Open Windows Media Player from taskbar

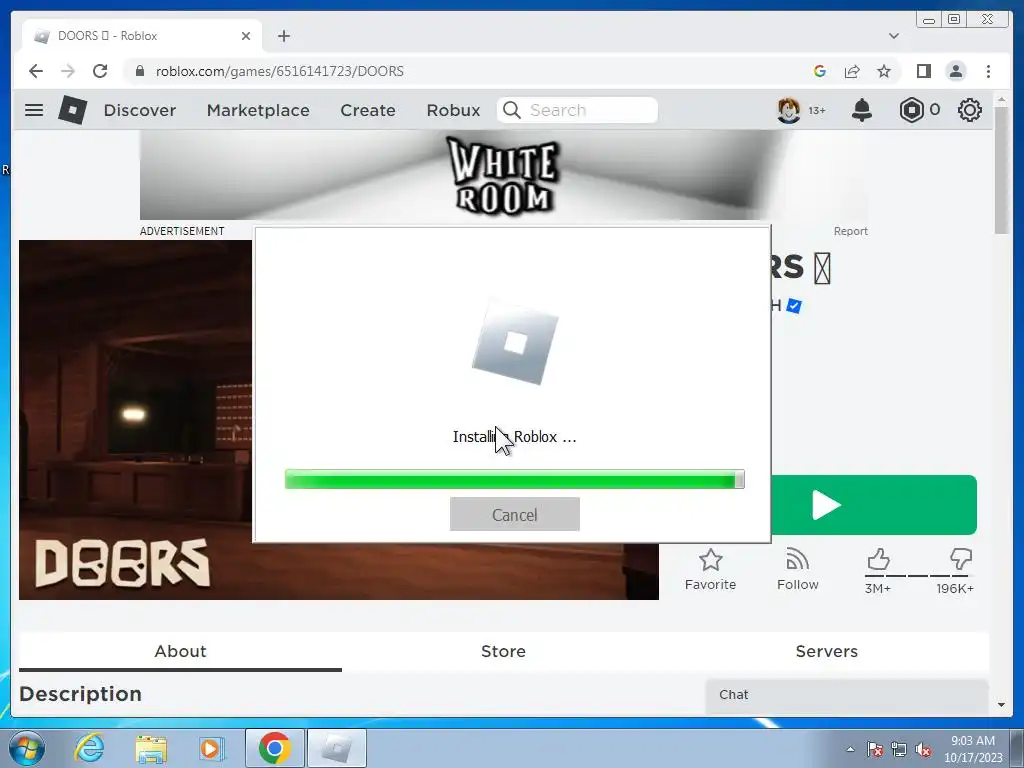(211, 748)
